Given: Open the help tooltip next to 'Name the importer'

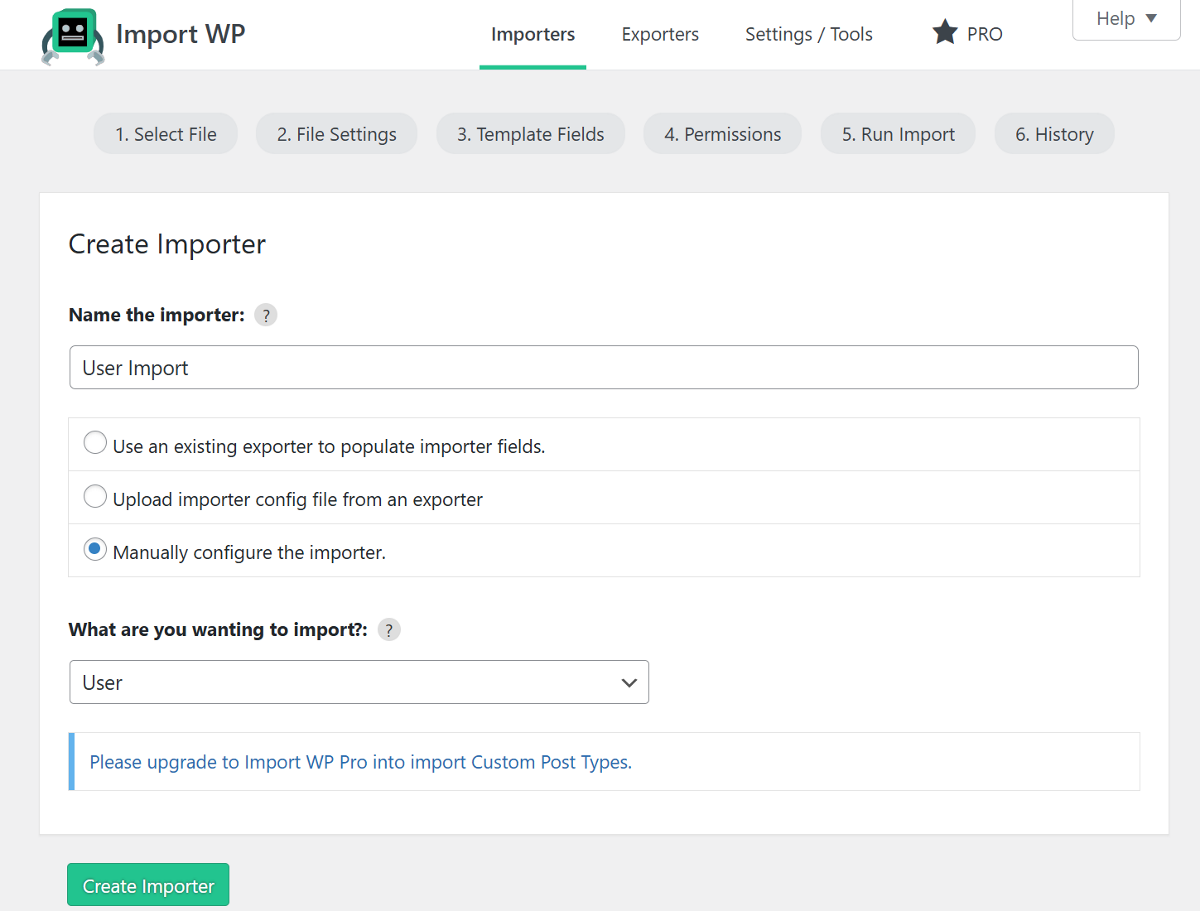Looking at the screenshot, I should pos(265,314).
